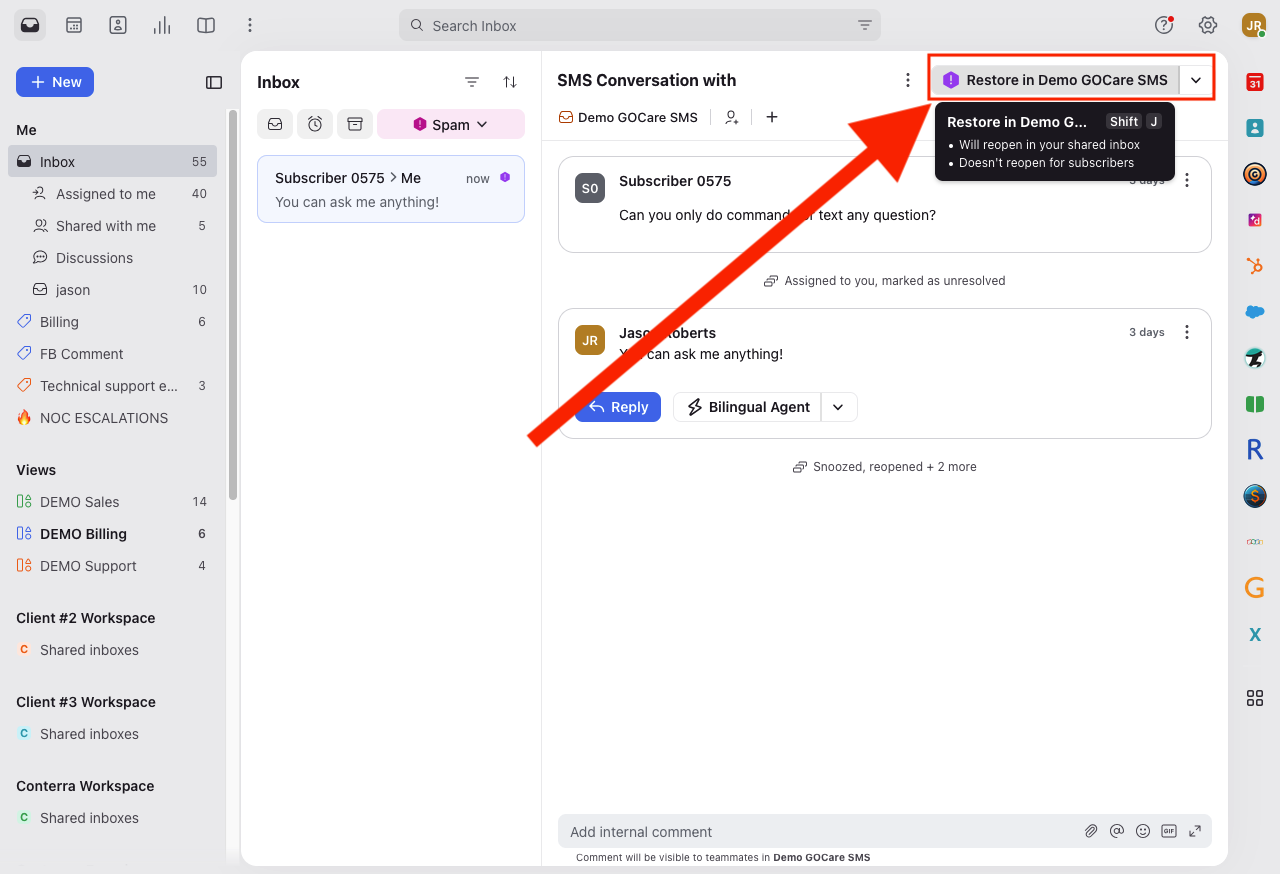Click the Reply button
This screenshot has width=1280, height=874.
pyautogui.click(x=618, y=407)
